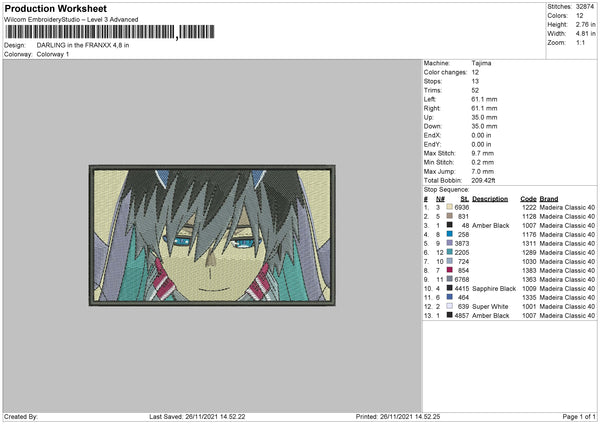Click the Last Saved timestamp in footer
This screenshot has height=424, width=600.
tap(197, 417)
